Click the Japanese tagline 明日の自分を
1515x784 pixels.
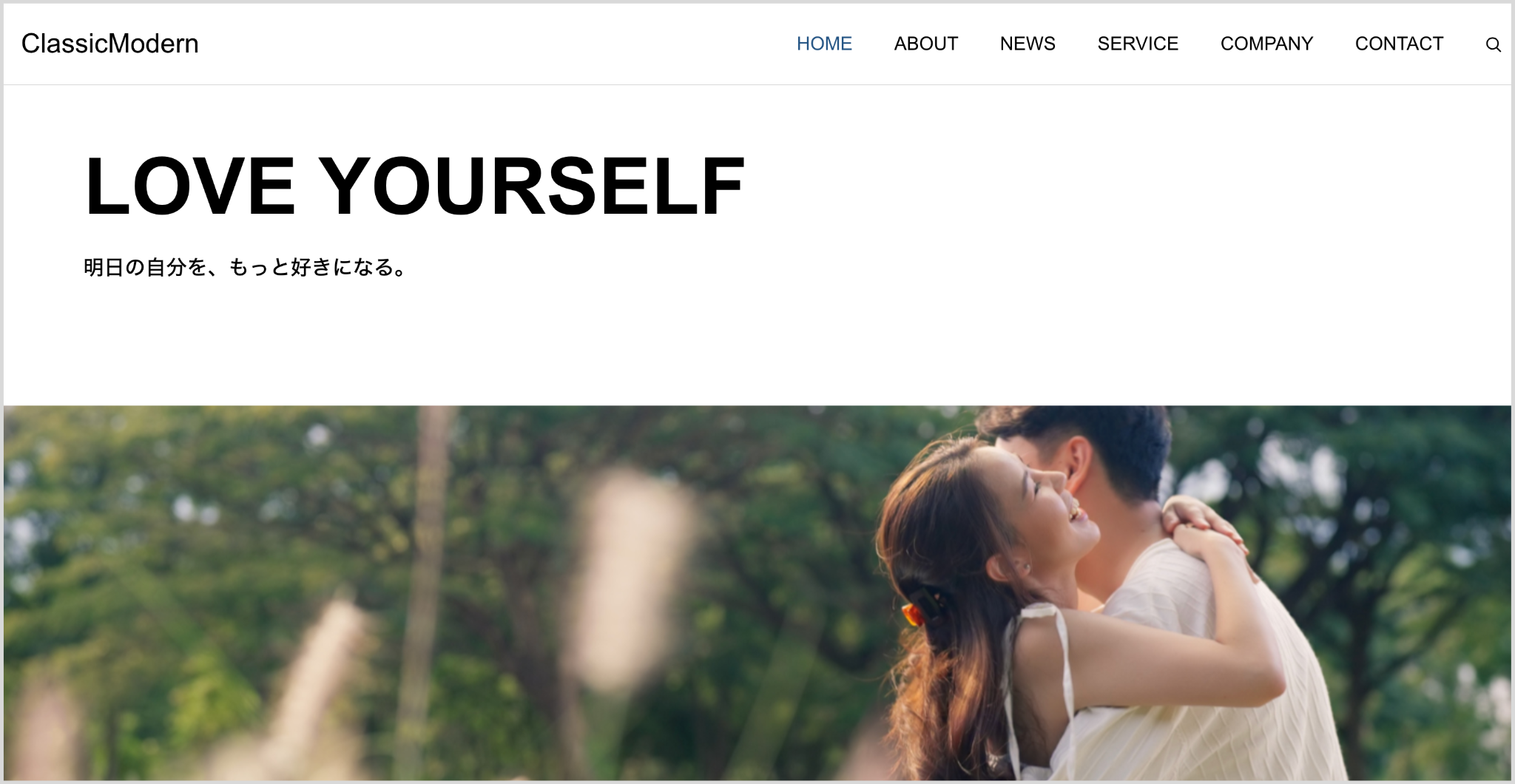(x=146, y=267)
